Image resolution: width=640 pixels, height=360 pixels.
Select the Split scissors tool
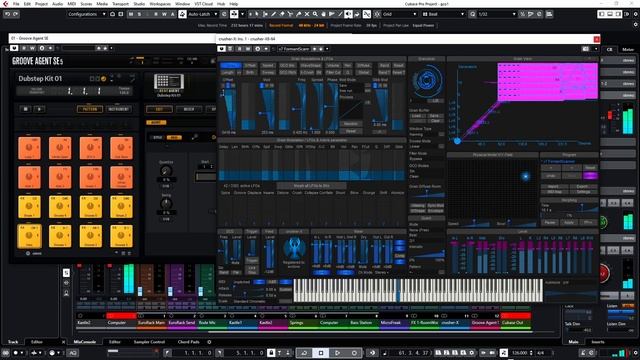click(x=290, y=14)
